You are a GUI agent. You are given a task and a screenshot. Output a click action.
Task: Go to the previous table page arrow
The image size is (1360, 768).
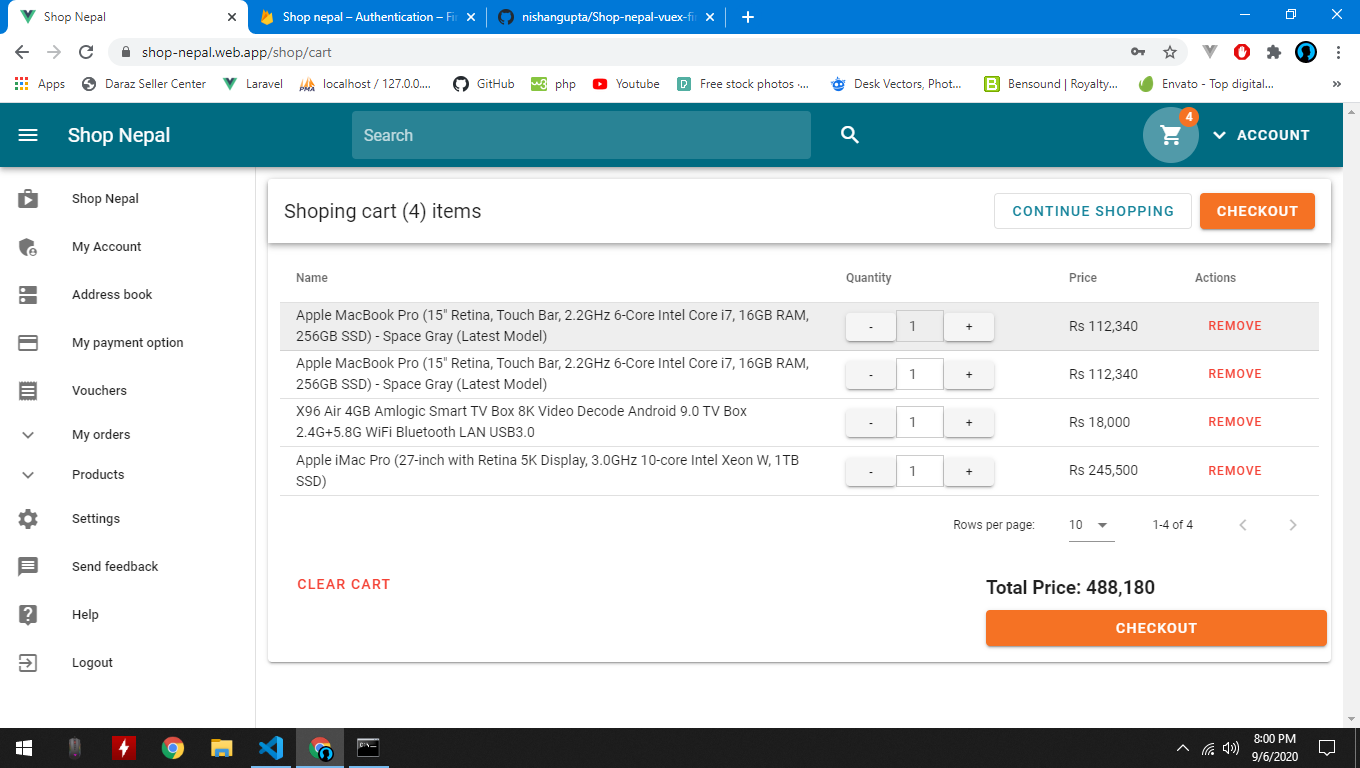[x=1243, y=525]
